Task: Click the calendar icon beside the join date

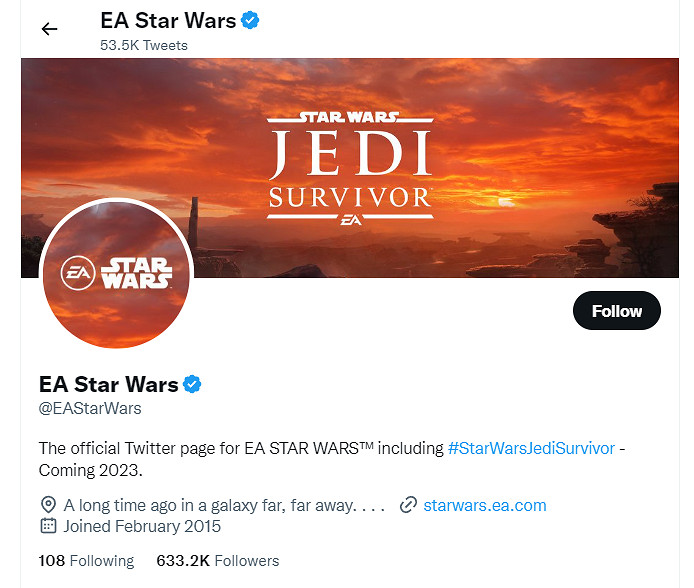Action: tap(48, 526)
